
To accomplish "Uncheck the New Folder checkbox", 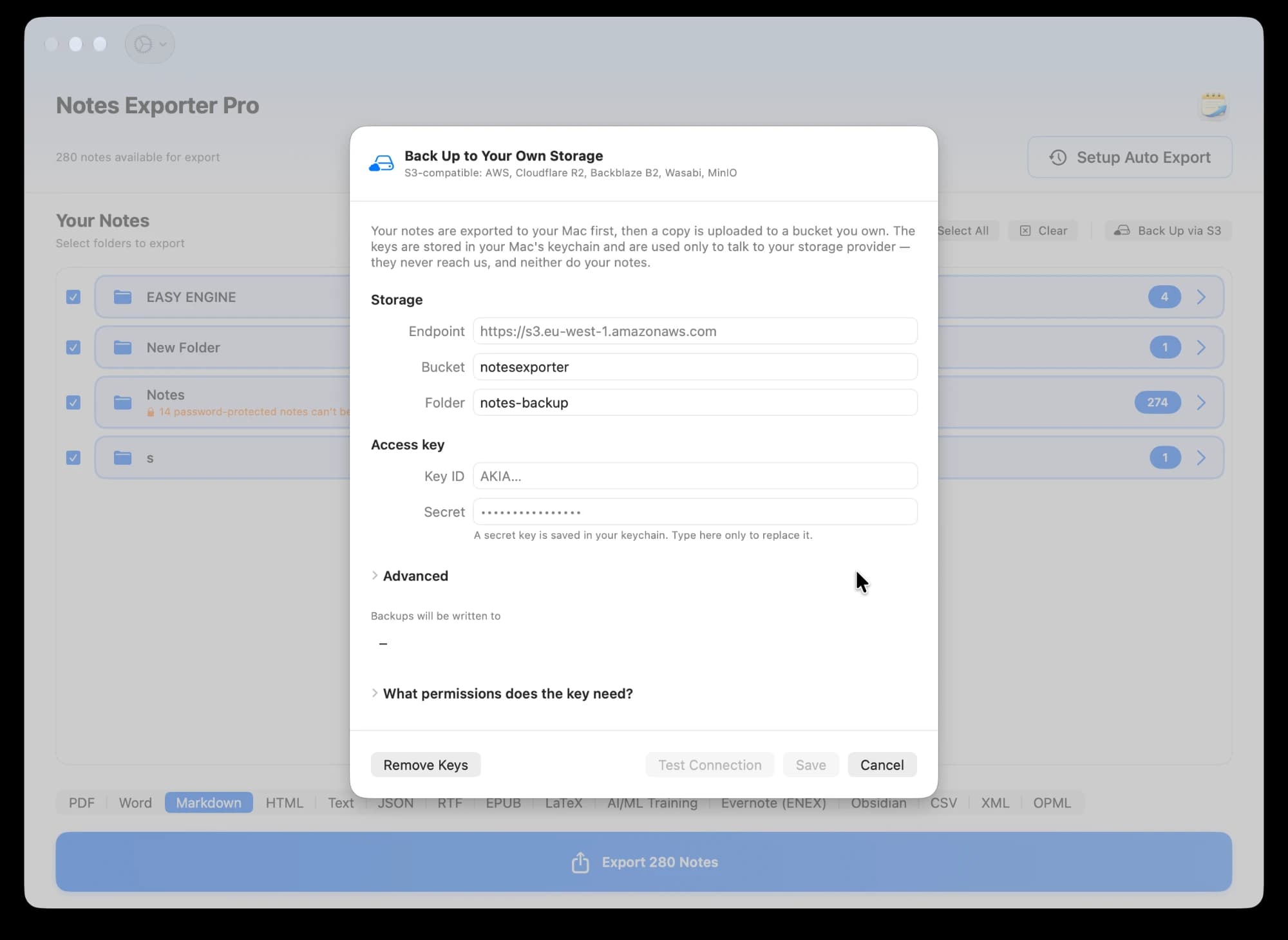I will coord(73,348).
